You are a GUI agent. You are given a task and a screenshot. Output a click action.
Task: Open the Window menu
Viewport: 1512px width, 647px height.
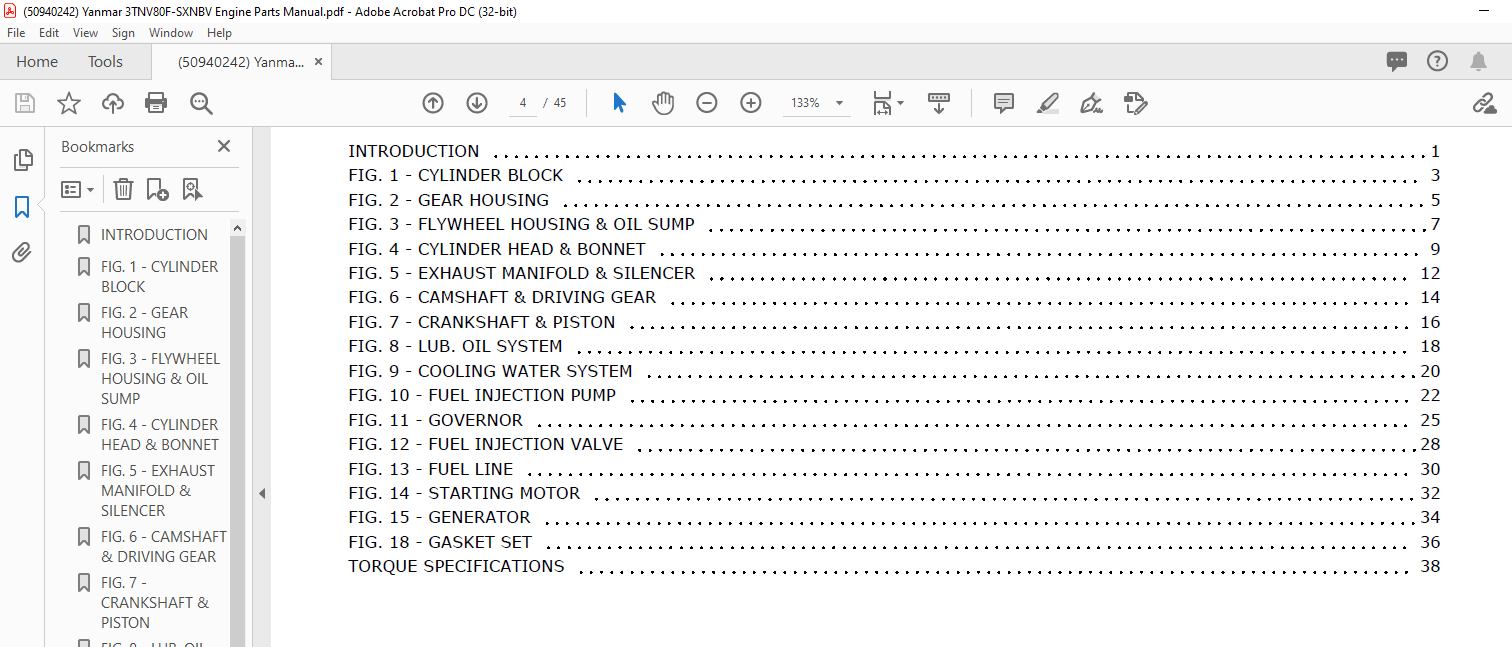pyautogui.click(x=171, y=33)
